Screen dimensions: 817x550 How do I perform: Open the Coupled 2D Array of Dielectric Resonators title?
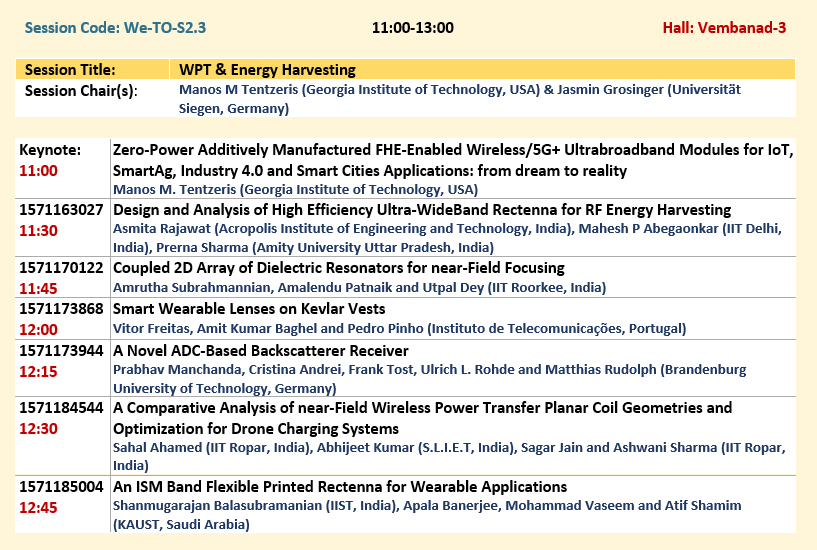pos(338,268)
